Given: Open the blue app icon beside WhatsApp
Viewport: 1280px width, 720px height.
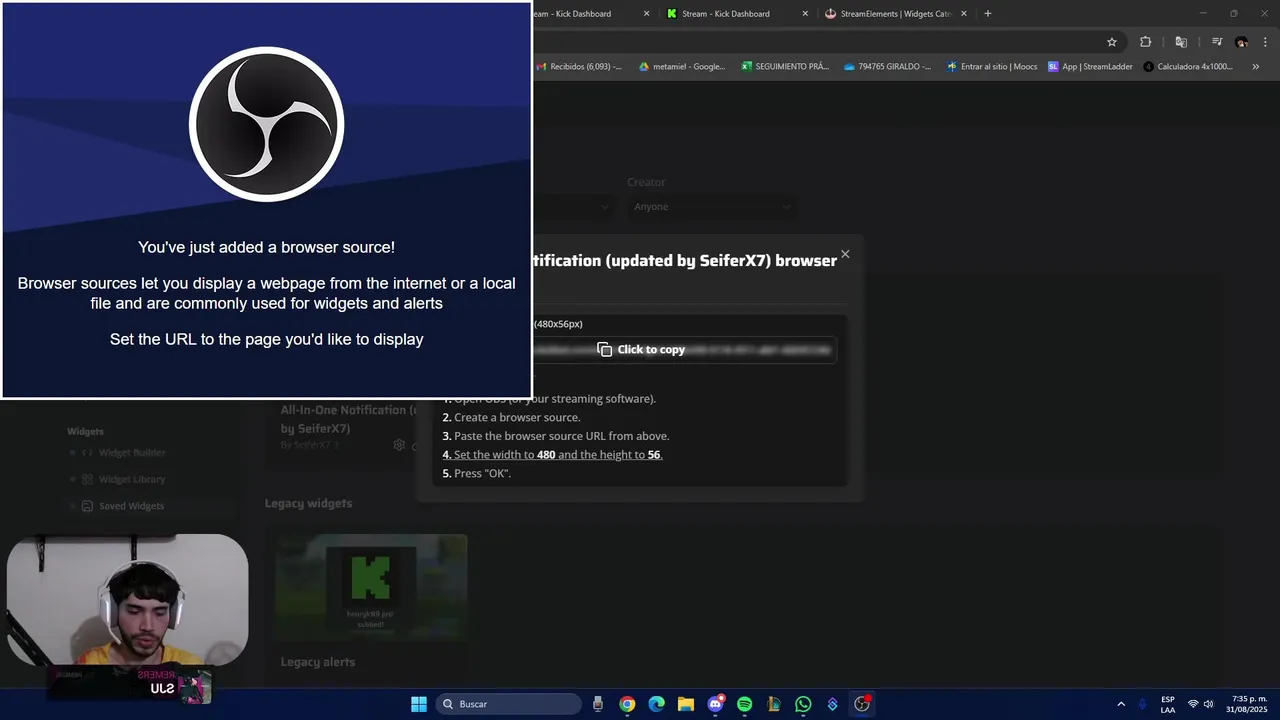Looking at the screenshot, I should (832, 704).
